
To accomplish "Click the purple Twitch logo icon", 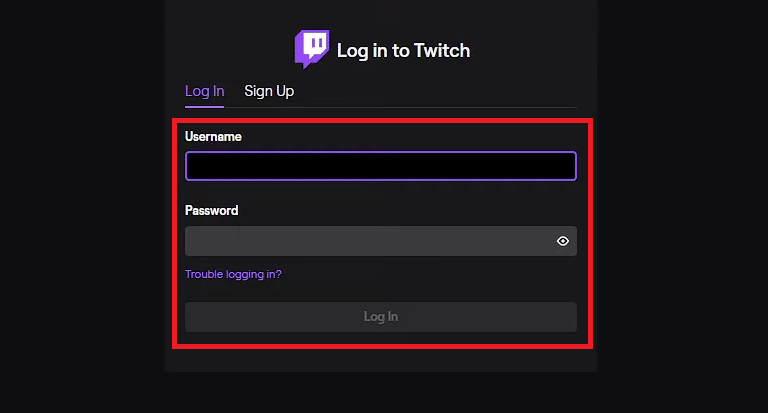I will click(312, 49).
